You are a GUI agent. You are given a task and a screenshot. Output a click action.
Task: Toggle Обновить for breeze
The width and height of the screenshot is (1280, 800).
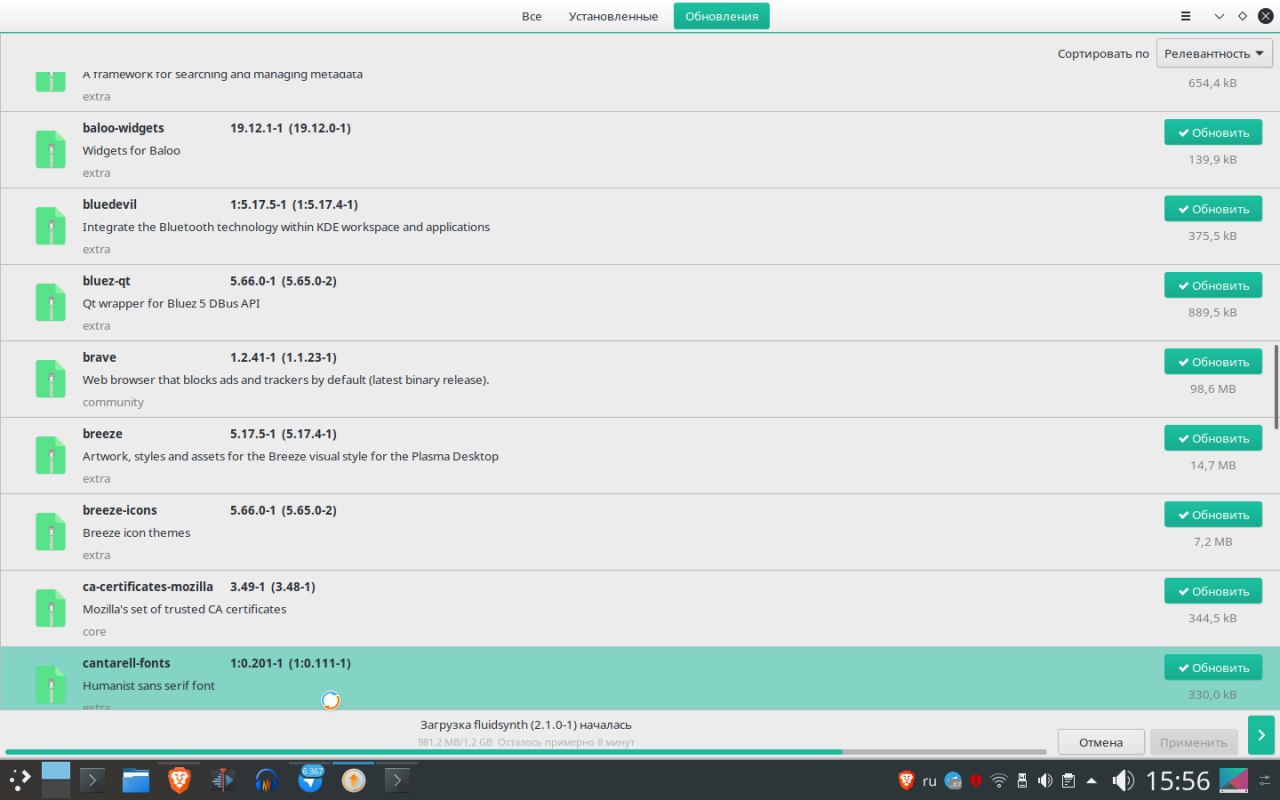(1213, 439)
